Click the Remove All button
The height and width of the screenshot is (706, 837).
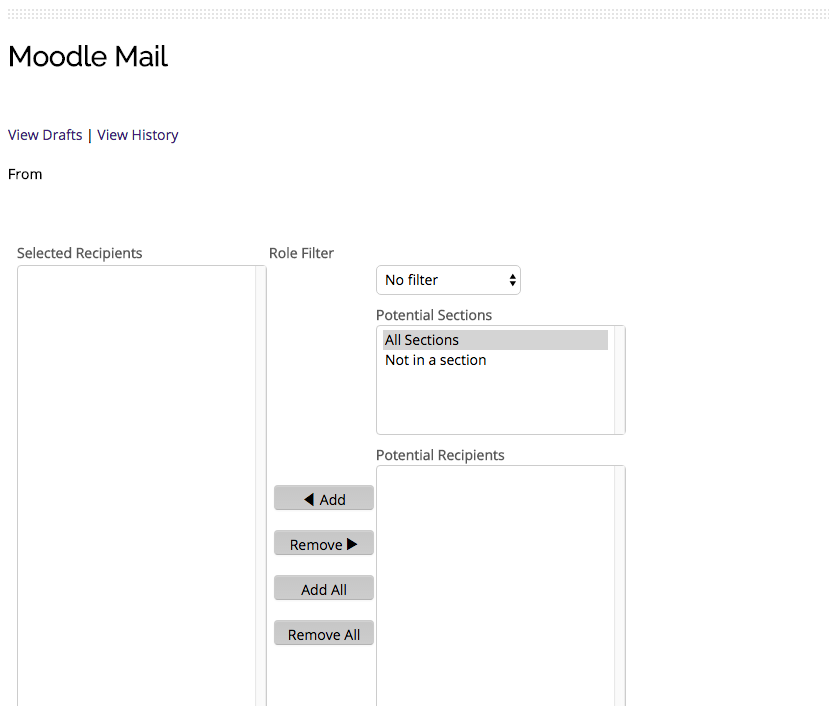[x=324, y=634]
